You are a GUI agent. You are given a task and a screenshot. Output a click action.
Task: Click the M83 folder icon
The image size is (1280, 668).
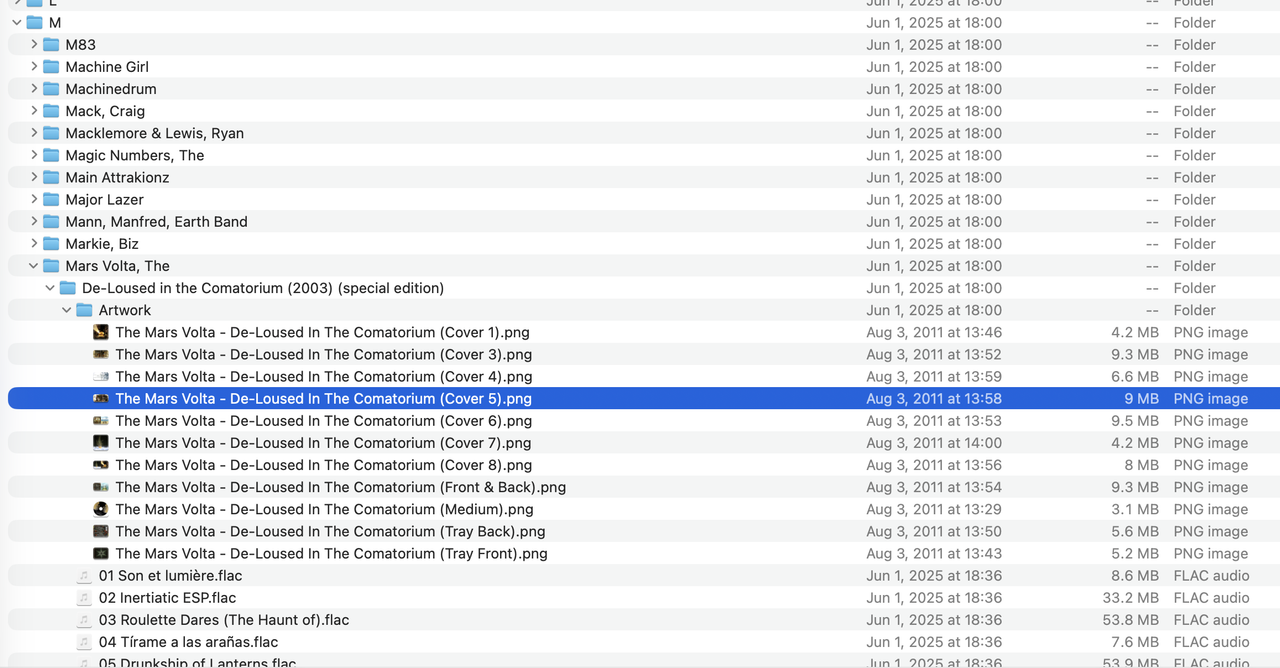point(51,44)
